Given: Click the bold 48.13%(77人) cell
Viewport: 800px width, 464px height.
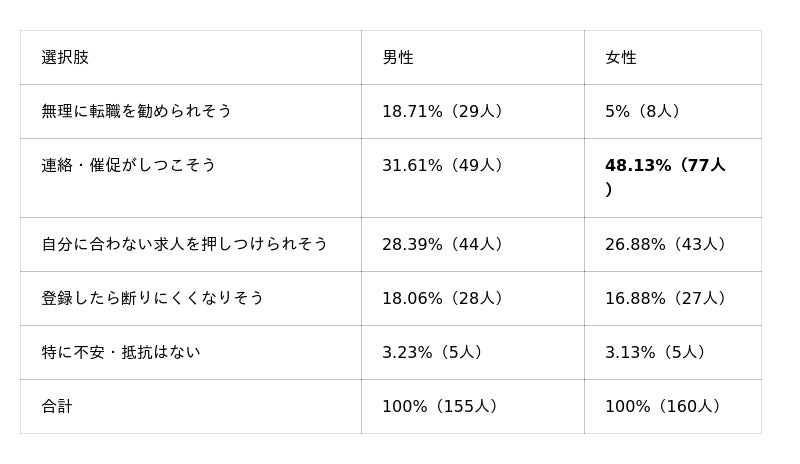Looking at the screenshot, I should click(x=673, y=178).
